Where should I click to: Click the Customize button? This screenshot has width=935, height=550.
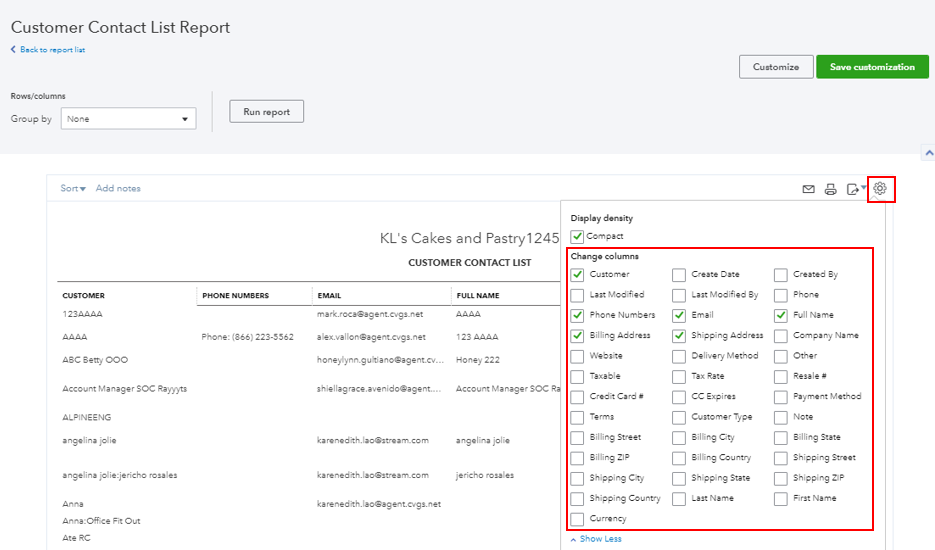pyautogui.click(x=776, y=67)
